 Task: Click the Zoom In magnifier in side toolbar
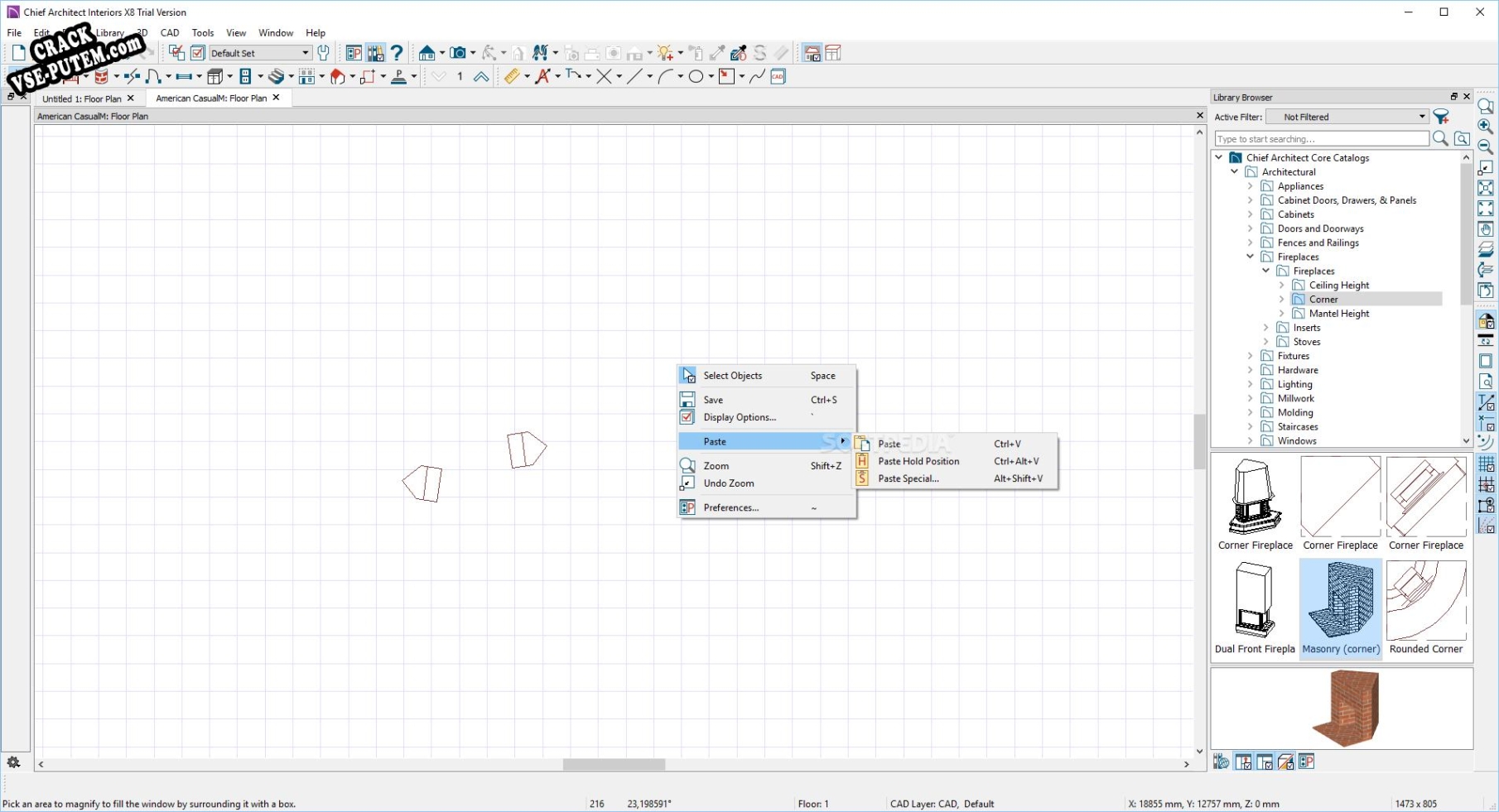click(1486, 127)
